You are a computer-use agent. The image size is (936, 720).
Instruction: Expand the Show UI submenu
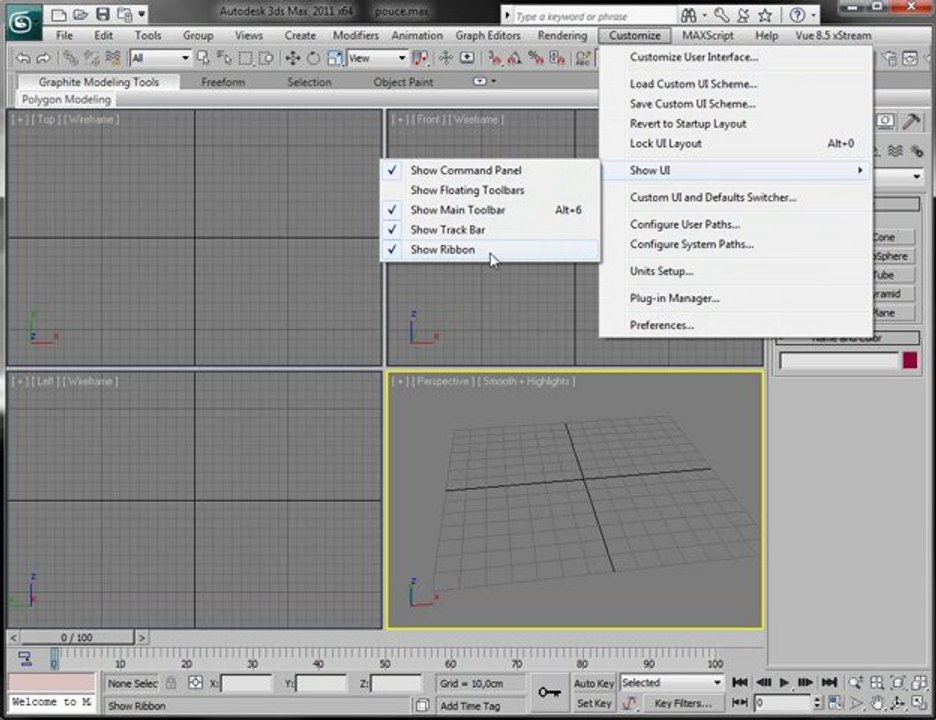(x=735, y=170)
